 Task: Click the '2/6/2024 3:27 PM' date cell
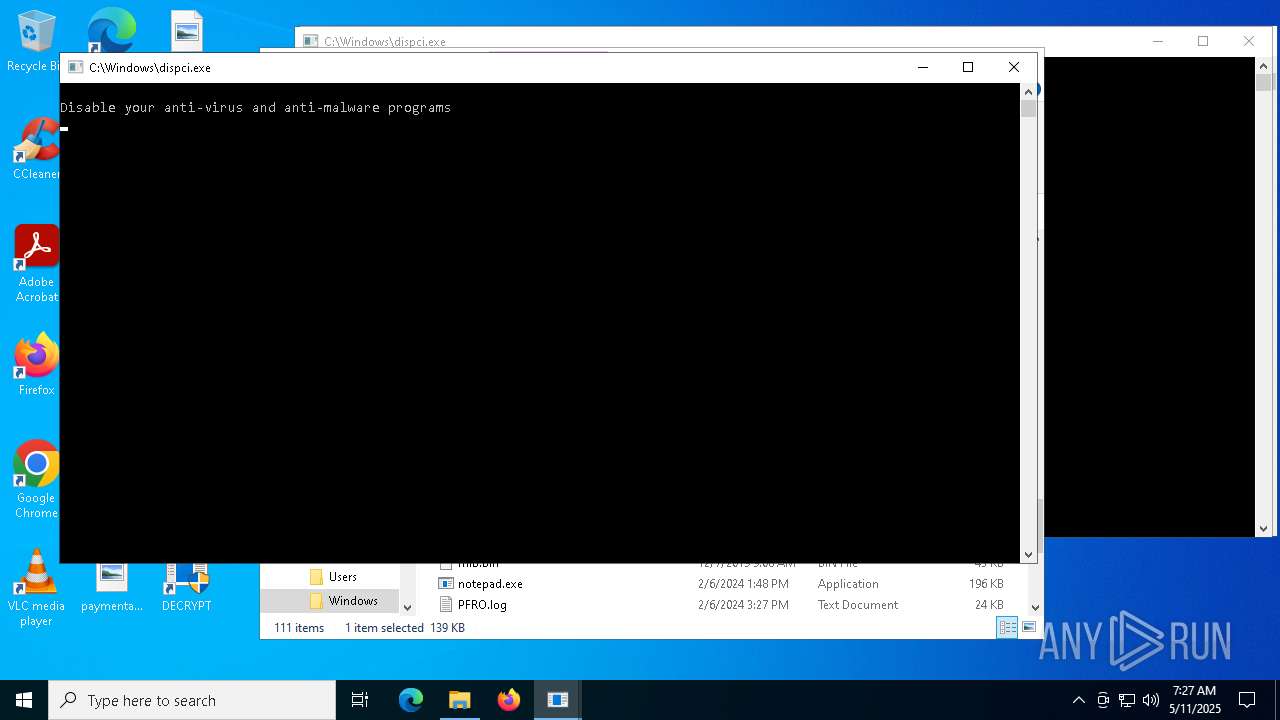coord(743,605)
